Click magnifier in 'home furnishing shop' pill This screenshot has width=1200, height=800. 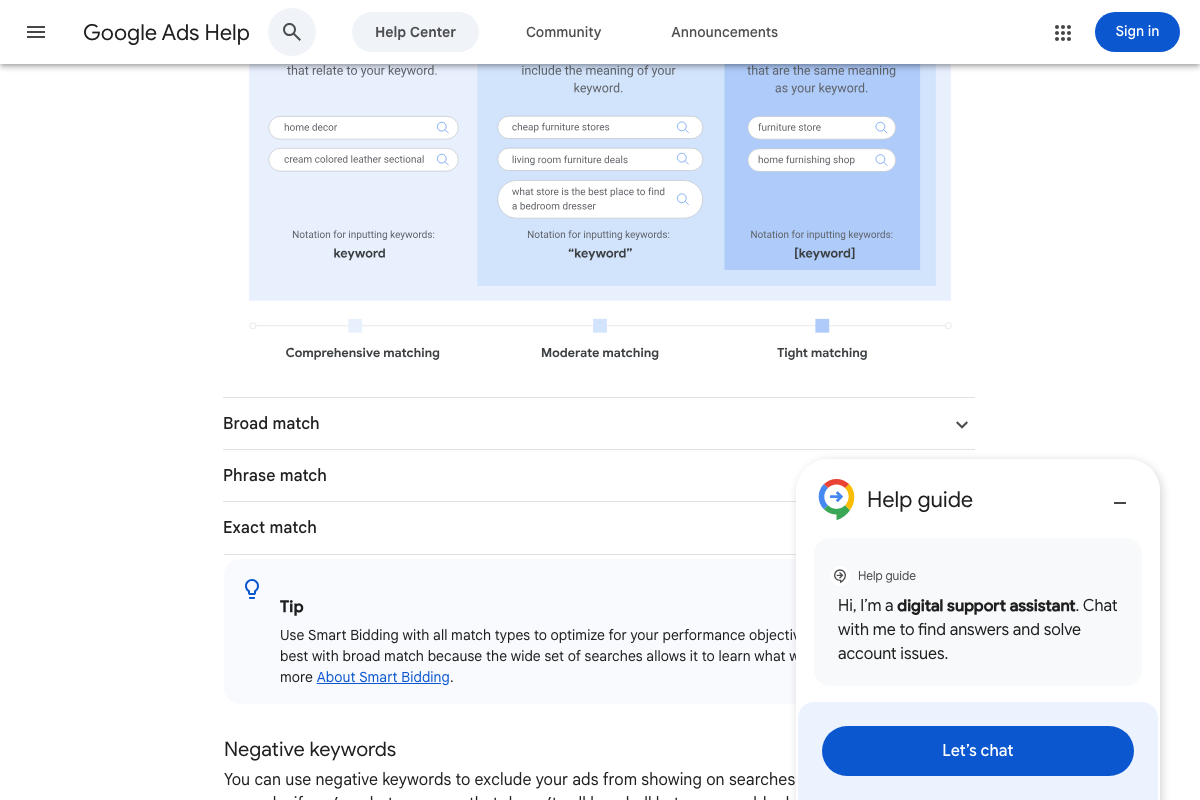tap(881, 159)
